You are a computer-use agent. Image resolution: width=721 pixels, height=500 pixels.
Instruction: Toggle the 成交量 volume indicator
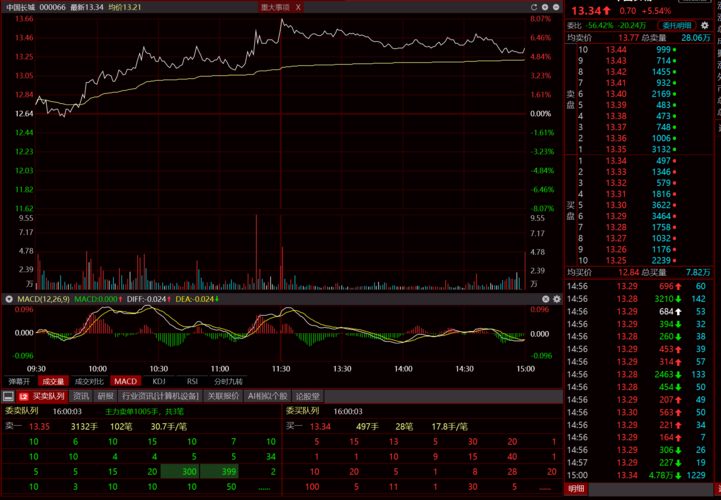click(53, 381)
